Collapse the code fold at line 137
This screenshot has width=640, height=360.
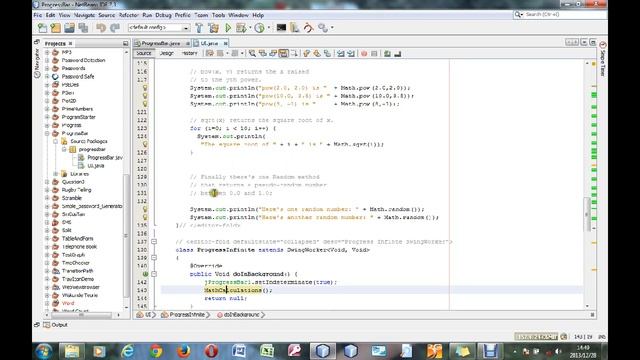point(154,242)
